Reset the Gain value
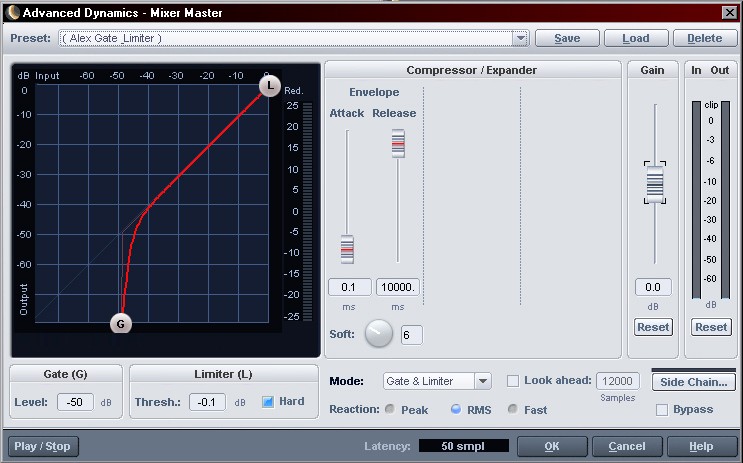 (x=653, y=327)
